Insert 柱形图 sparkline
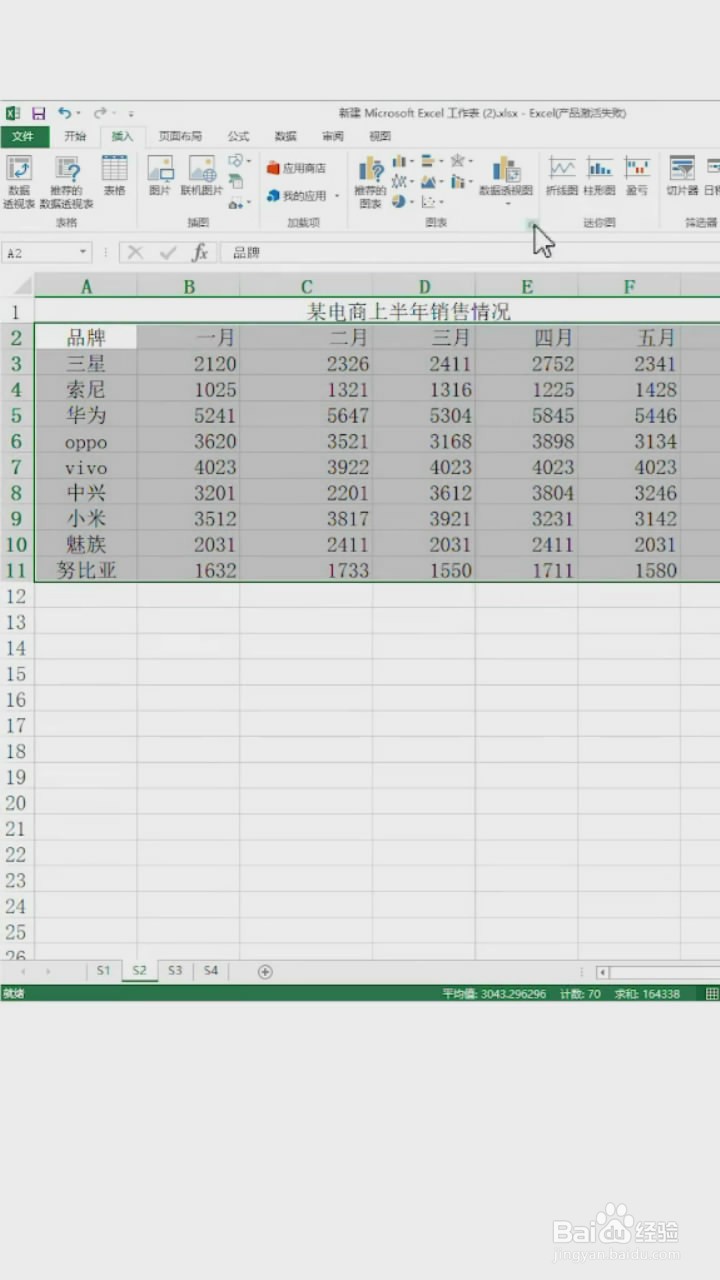The height and width of the screenshot is (1280, 720). click(600, 175)
